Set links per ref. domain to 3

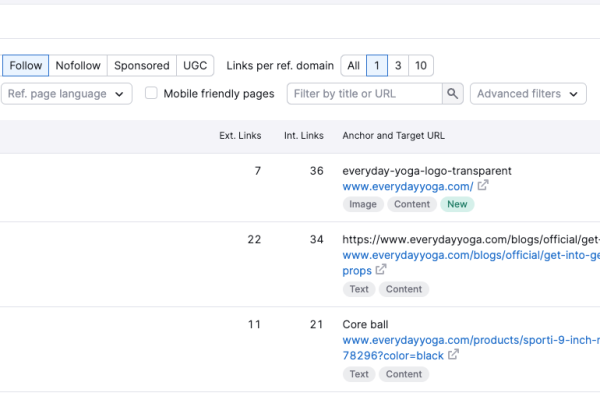click(398, 65)
